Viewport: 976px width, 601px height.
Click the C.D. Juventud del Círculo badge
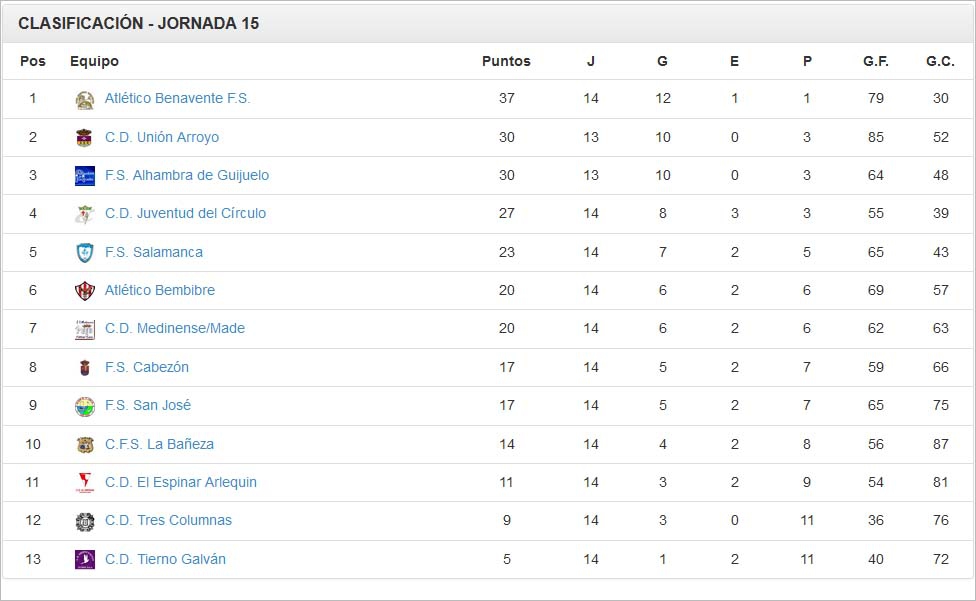pos(85,213)
